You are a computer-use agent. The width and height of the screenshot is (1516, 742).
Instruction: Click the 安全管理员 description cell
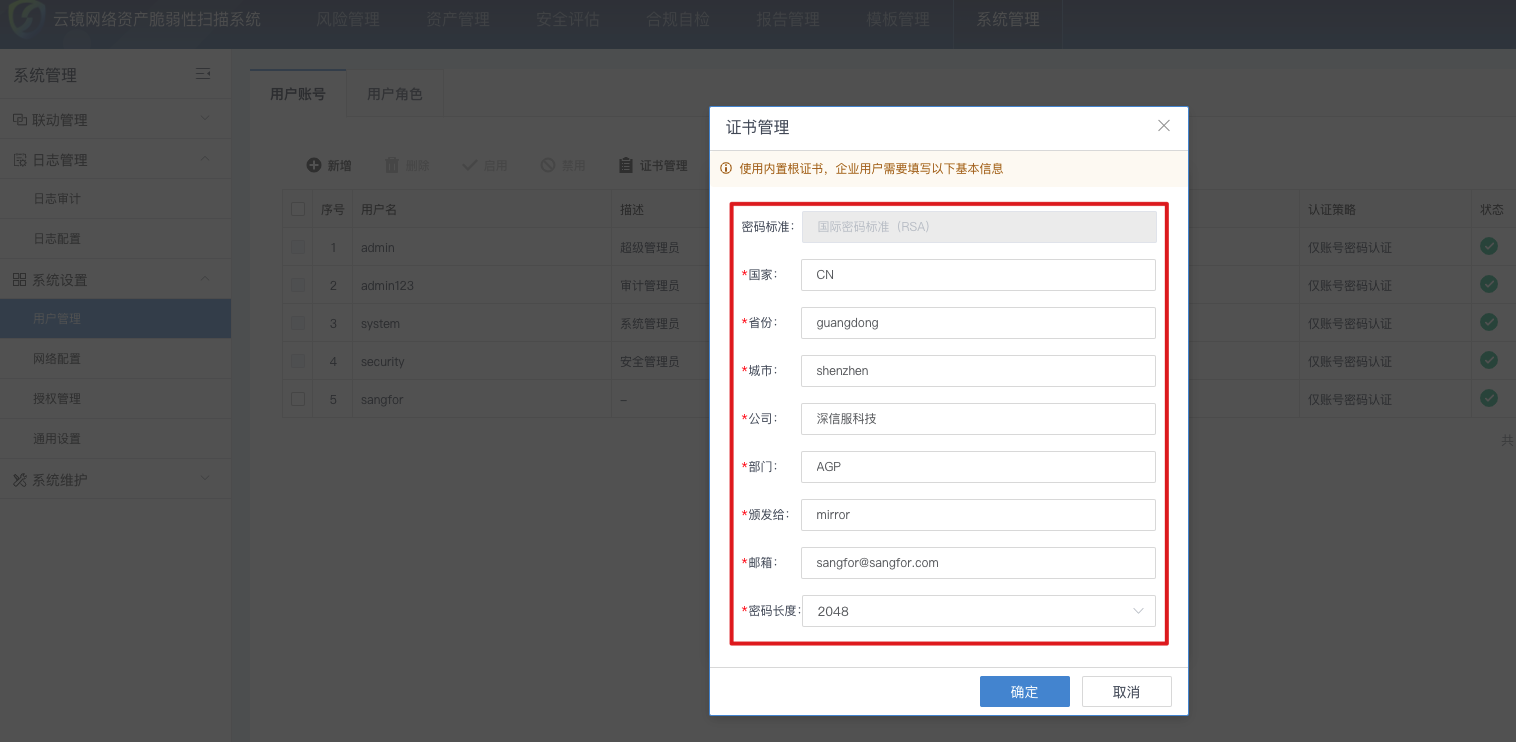(x=649, y=361)
